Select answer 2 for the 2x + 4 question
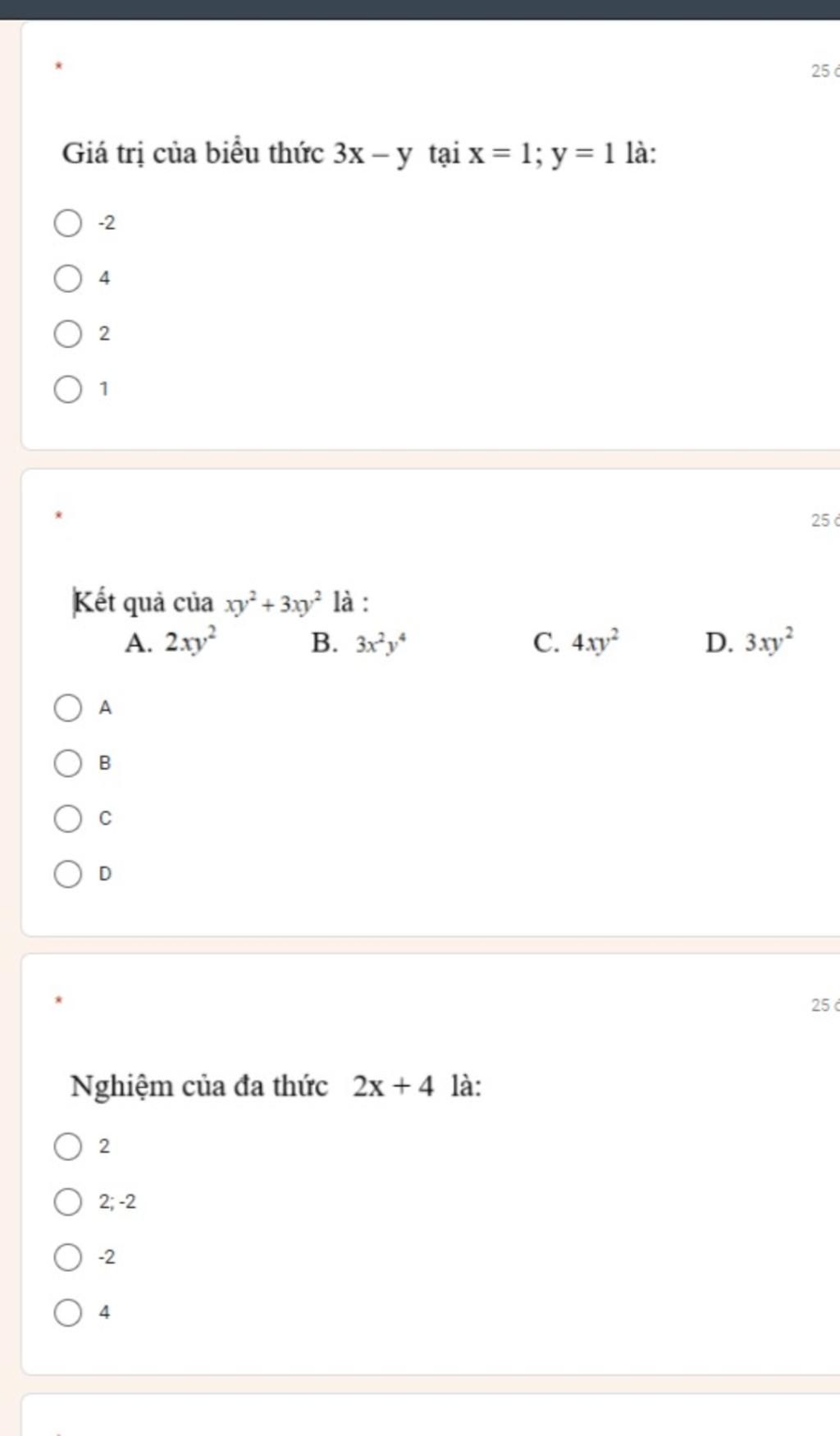The width and height of the screenshot is (840, 1436). point(68,1147)
